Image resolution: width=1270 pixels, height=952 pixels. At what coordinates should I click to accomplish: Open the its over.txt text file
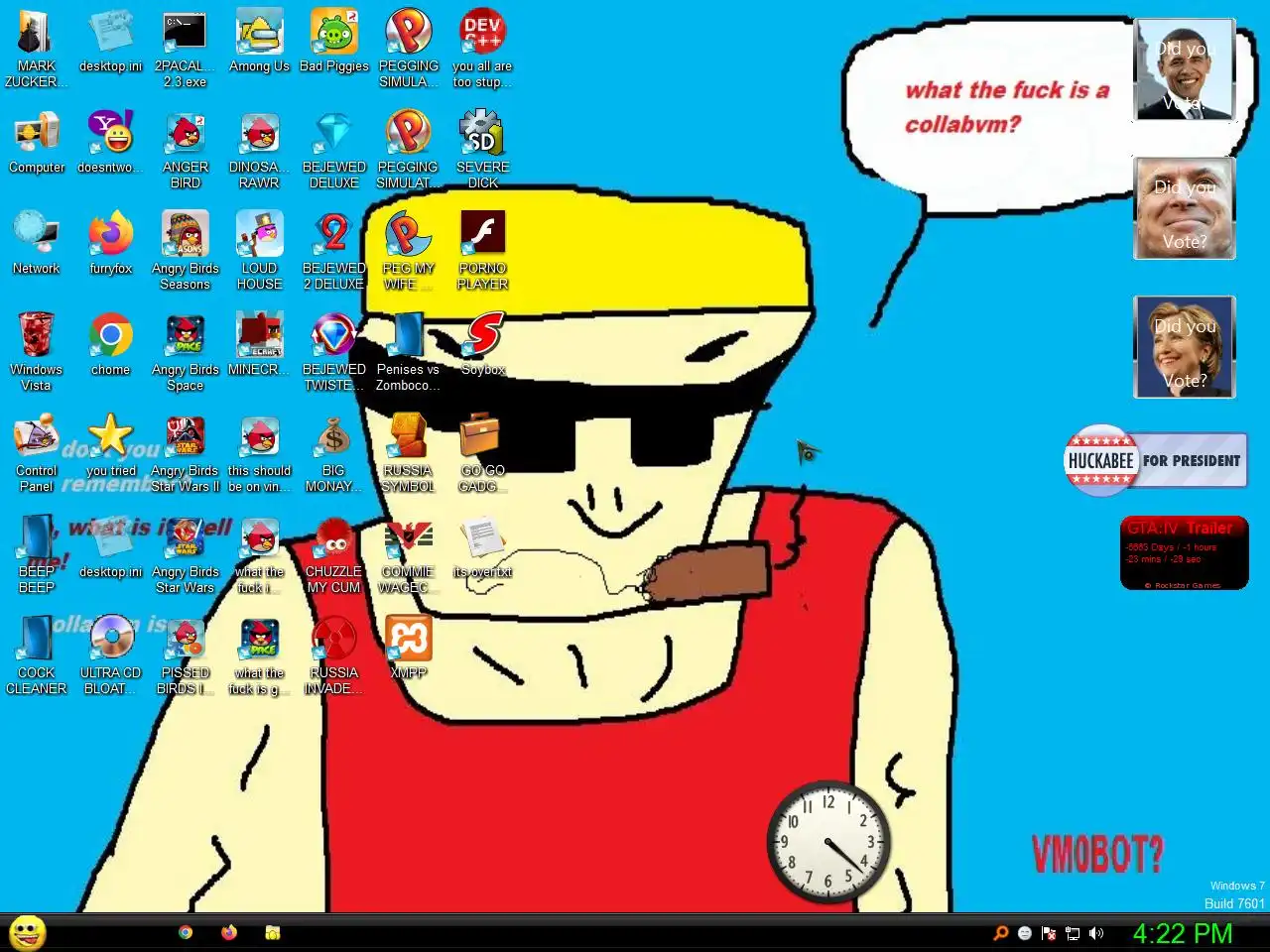pos(482,547)
